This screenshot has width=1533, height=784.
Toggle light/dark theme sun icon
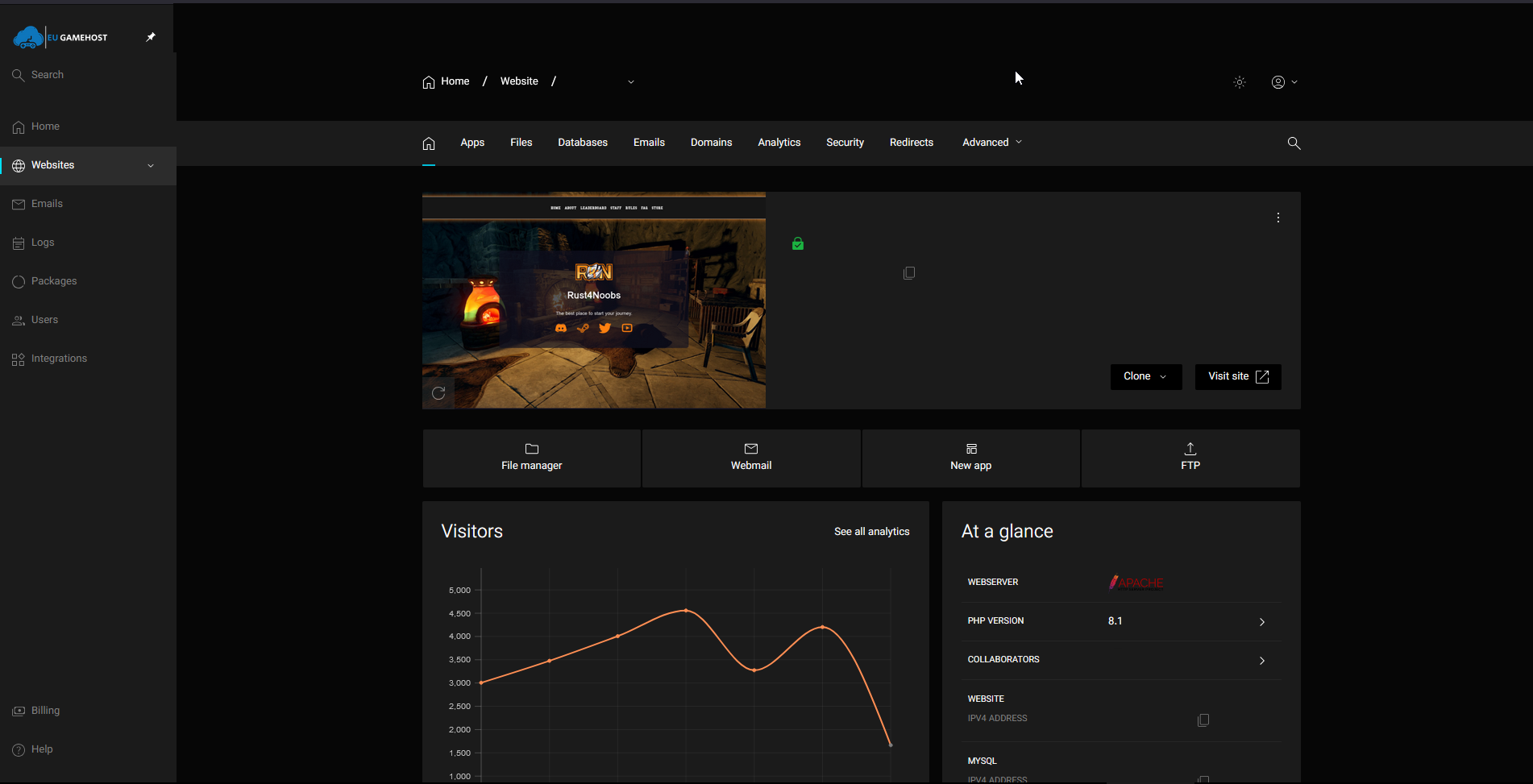pos(1240,82)
